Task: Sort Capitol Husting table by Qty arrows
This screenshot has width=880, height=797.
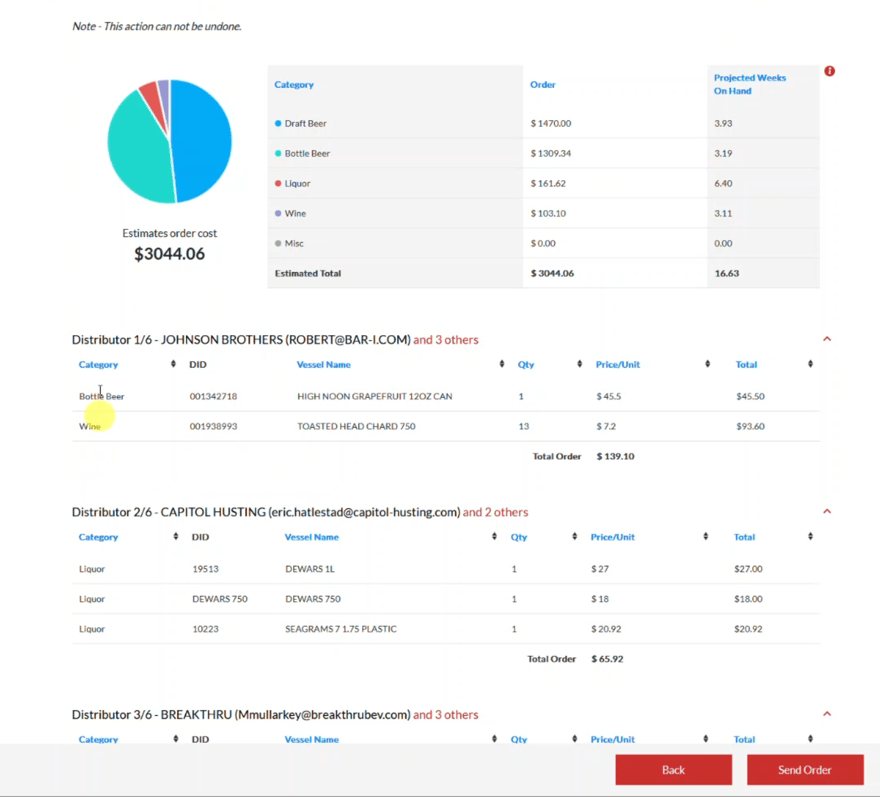Action: (574, 537)
